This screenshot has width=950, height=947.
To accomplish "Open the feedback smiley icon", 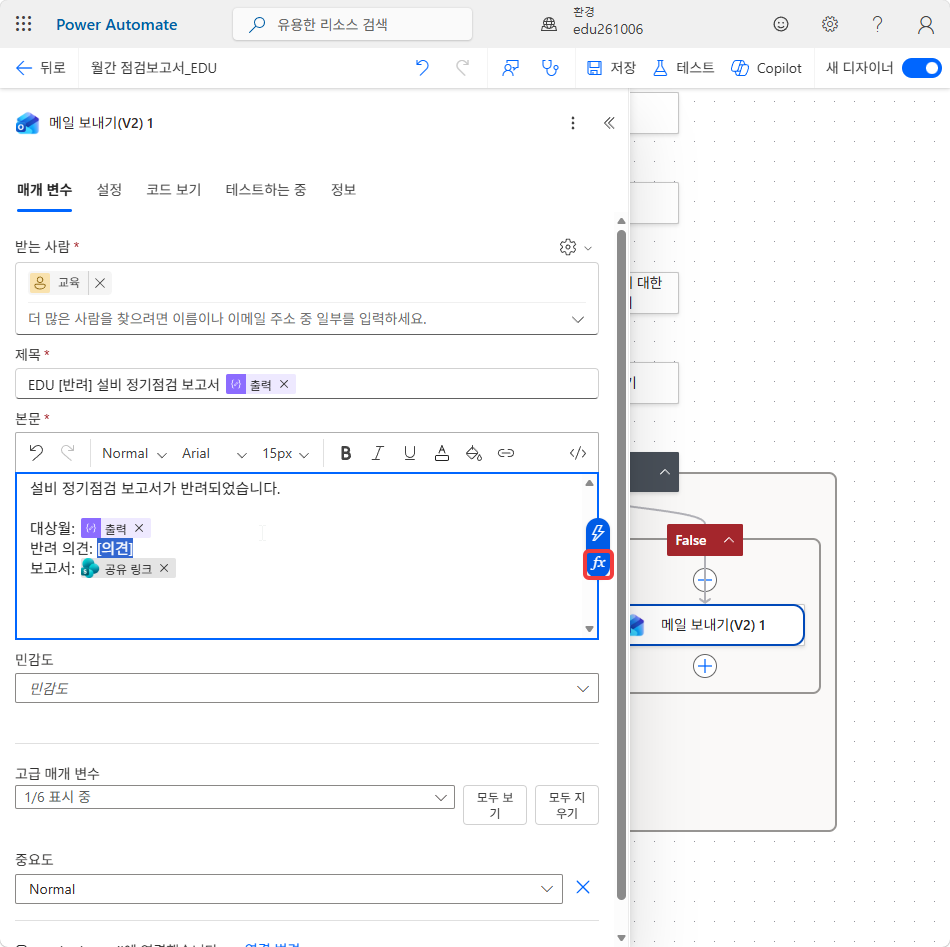I will click(781, 24).
